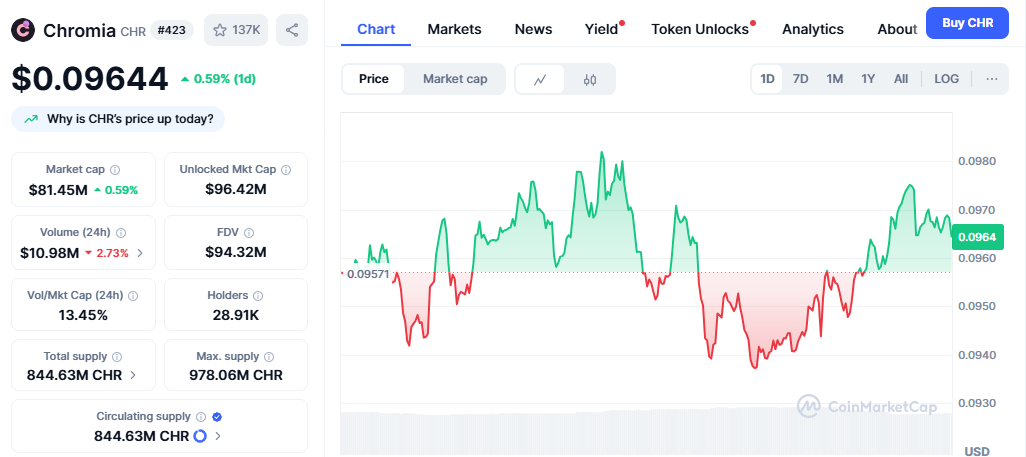Click the #423 rank badge
Image resolution: width=1026 pixels, height=457 pixels.
pyautogui.click(x=171, y=29)
